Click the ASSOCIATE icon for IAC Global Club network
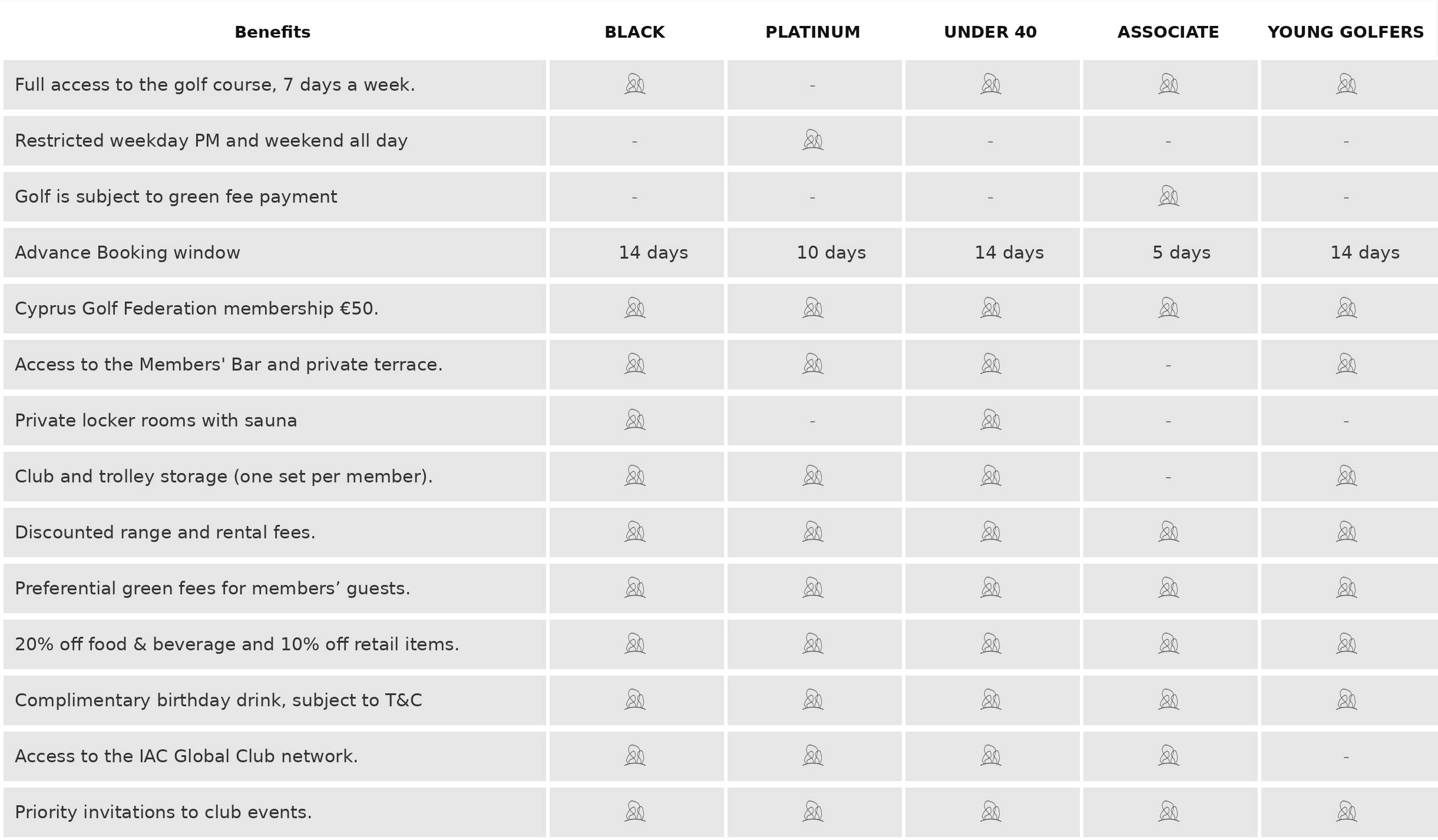This screenshot has height=840, width=1438. (x=1169, y=756)
